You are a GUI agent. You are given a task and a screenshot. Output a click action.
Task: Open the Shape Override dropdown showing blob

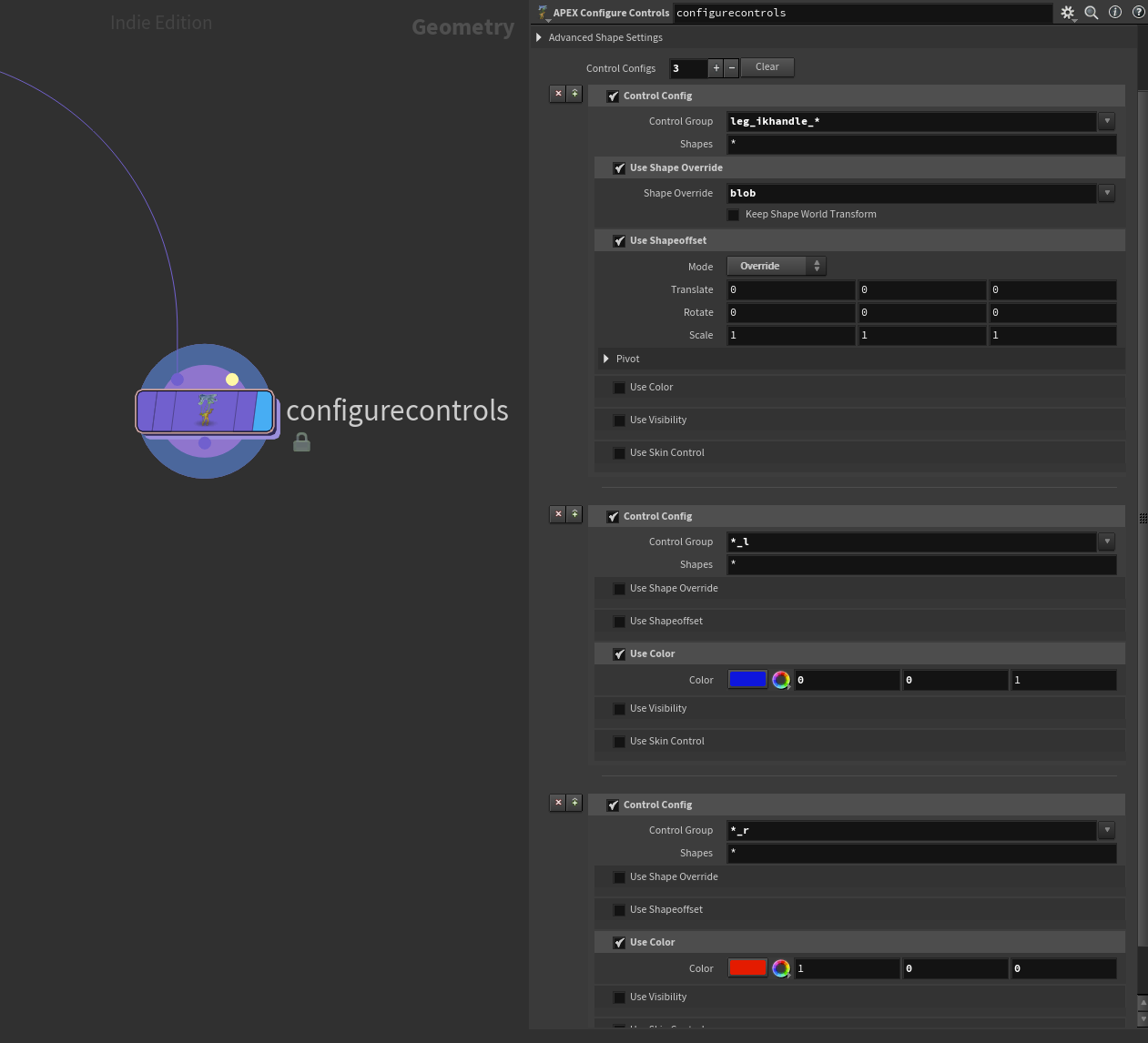click(1106, 193)
